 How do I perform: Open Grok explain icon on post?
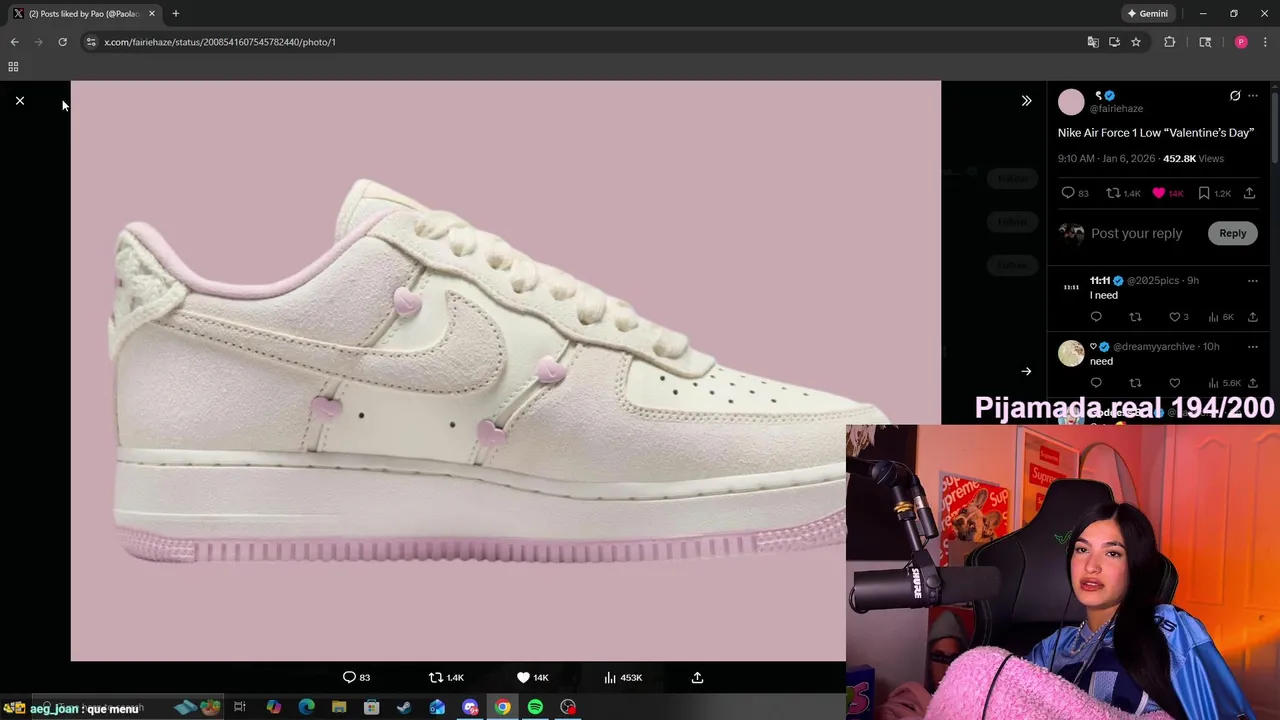(1235, 96)
